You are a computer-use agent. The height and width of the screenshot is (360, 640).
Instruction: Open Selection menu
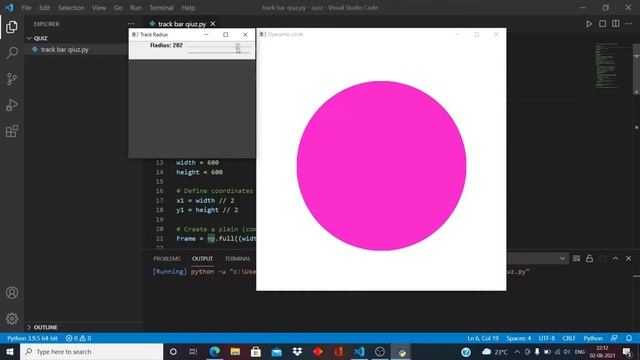(71, 8)
